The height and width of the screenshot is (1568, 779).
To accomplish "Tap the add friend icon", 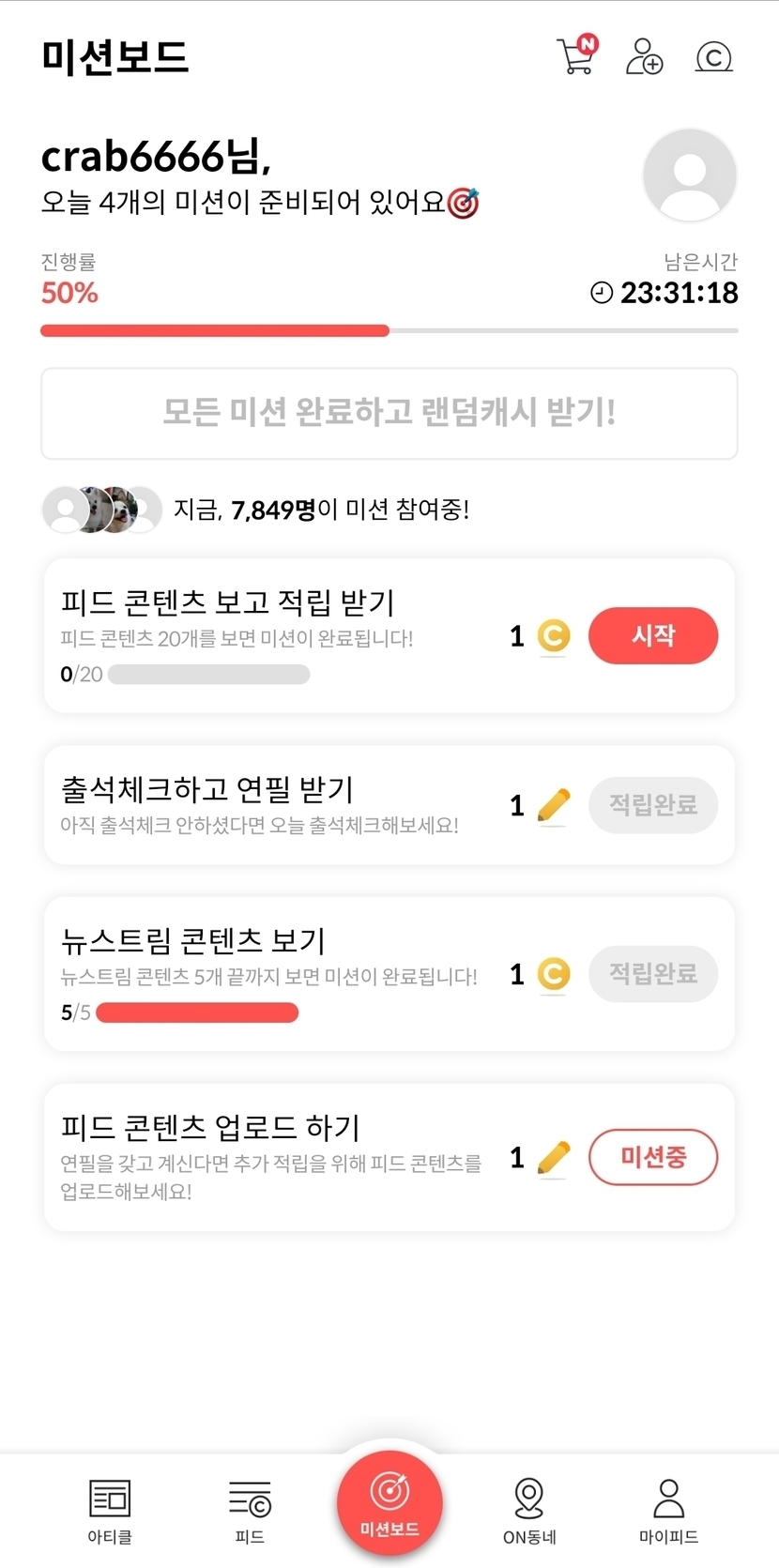I will coord(645,56).
